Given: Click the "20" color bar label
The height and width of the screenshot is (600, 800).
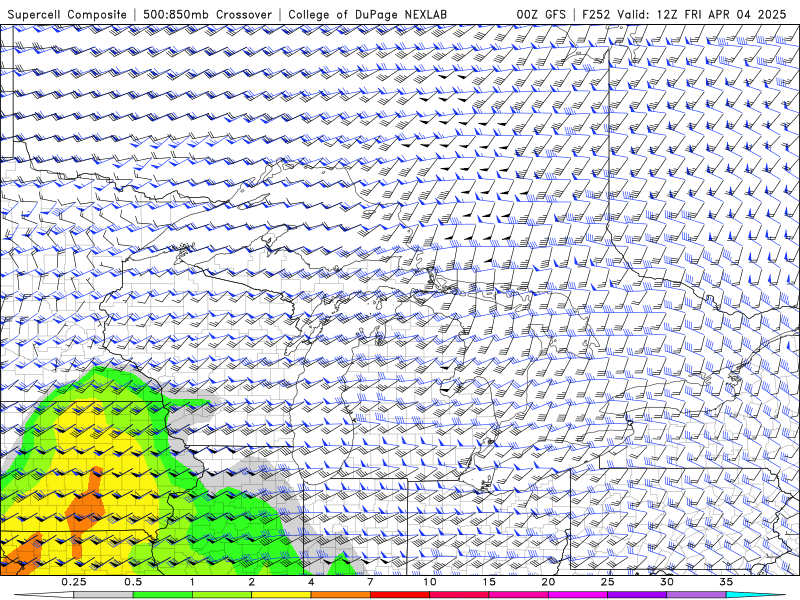Looking at the screenshot, I should pyautogui.click(x=548, y=582).
